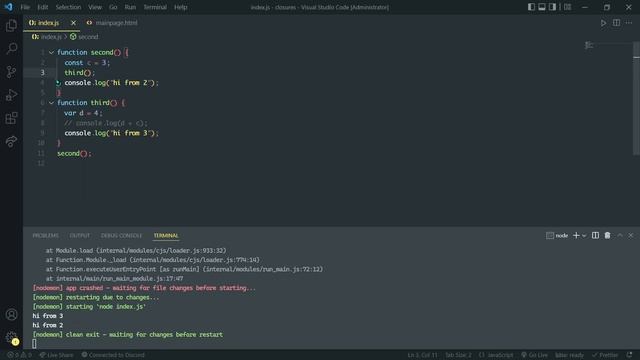Open the Accounts menu icon
The height and width of the screenshot is (360, 640).
(11, 314)
